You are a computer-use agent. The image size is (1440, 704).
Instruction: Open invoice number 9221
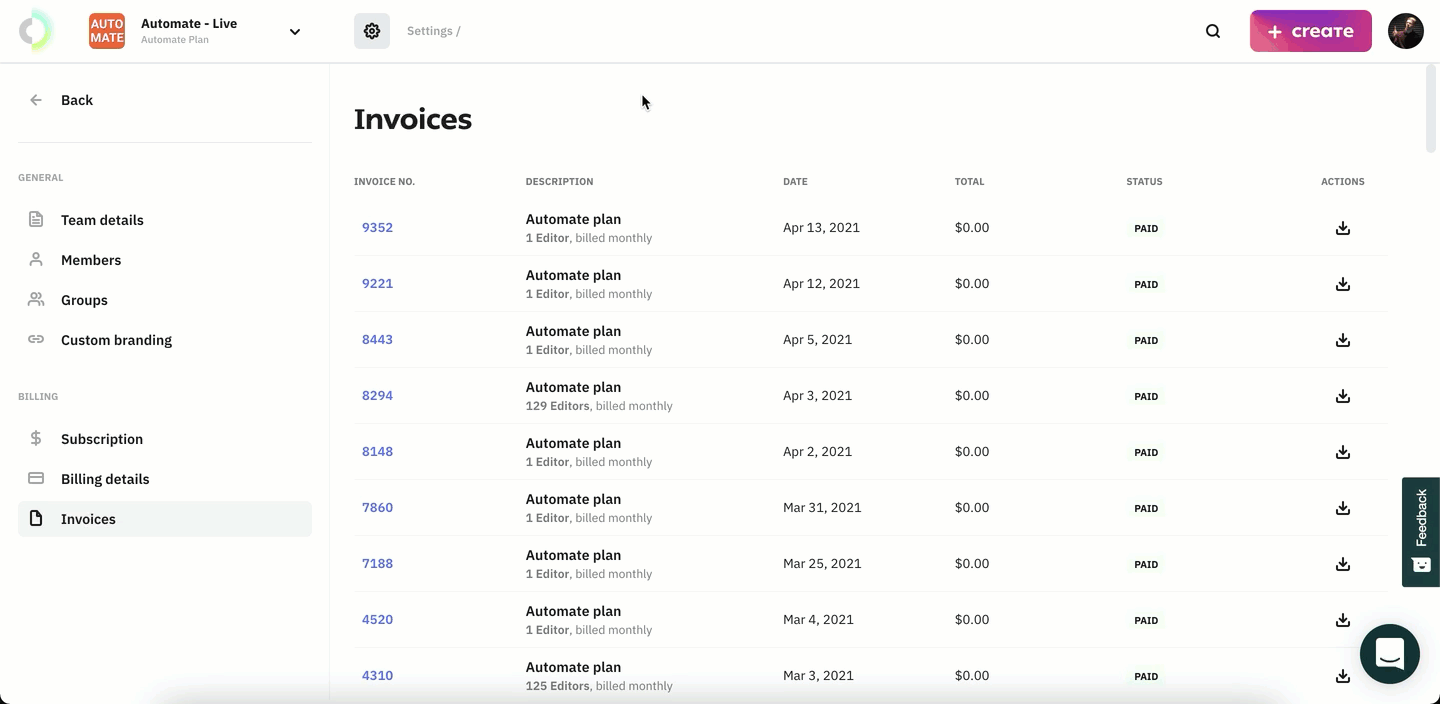(377, 284)
